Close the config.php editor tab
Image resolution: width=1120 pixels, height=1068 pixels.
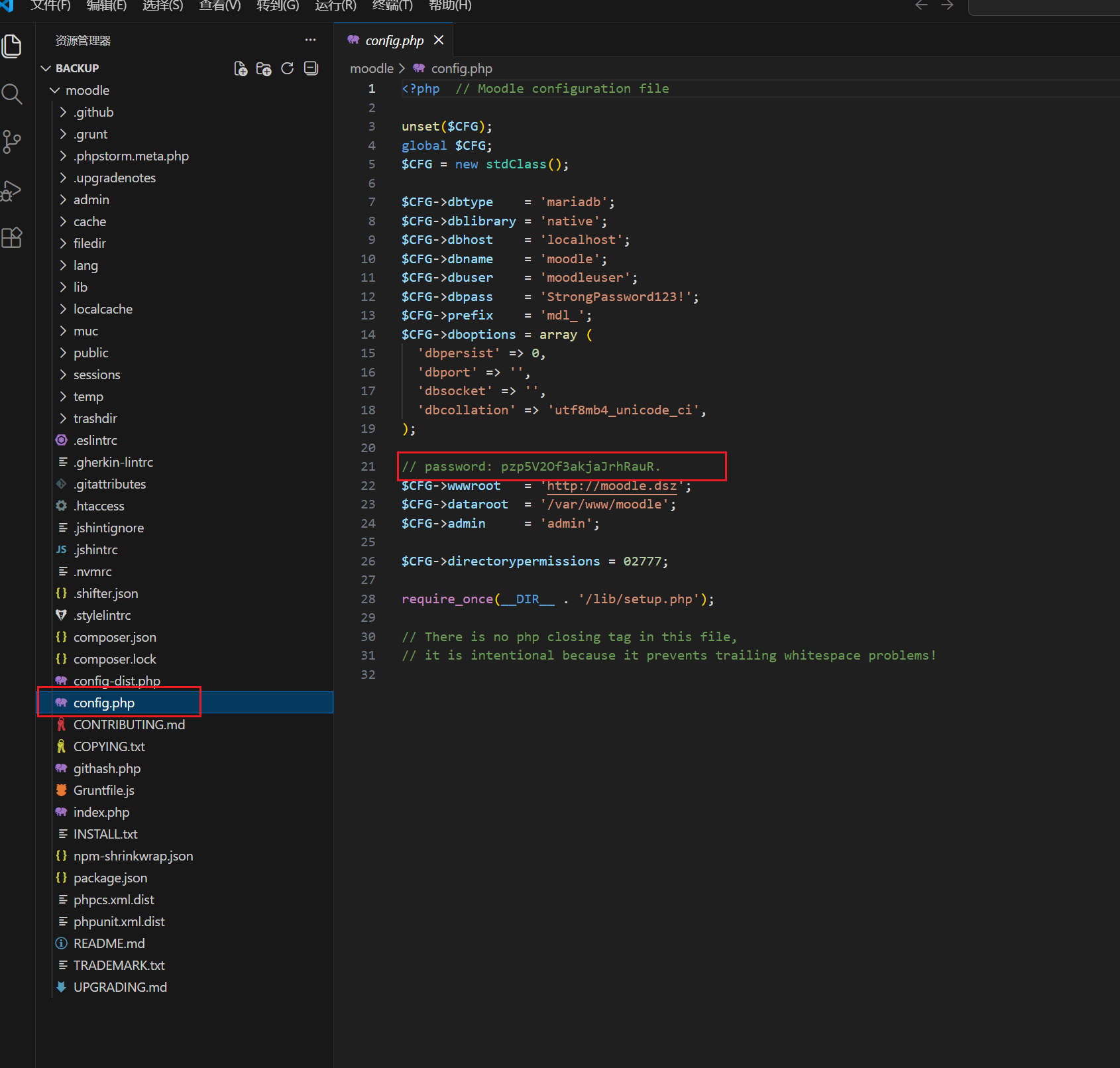click(x=439, y=40)
